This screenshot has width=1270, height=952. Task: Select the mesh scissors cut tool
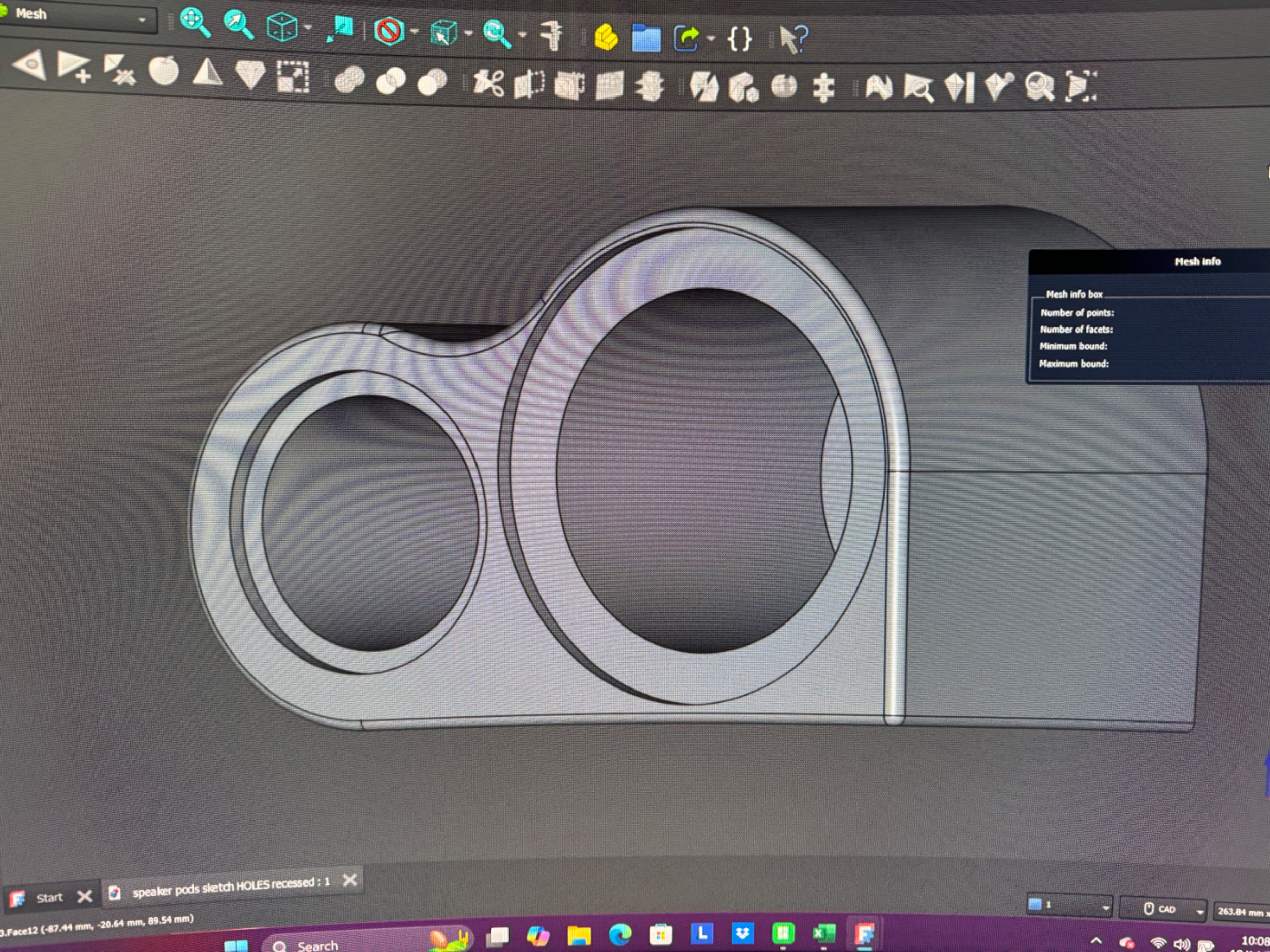[x=488, y=83]
